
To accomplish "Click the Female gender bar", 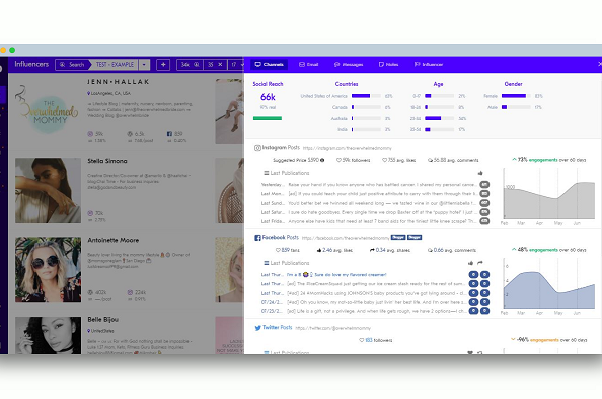I will click(516, 96).
